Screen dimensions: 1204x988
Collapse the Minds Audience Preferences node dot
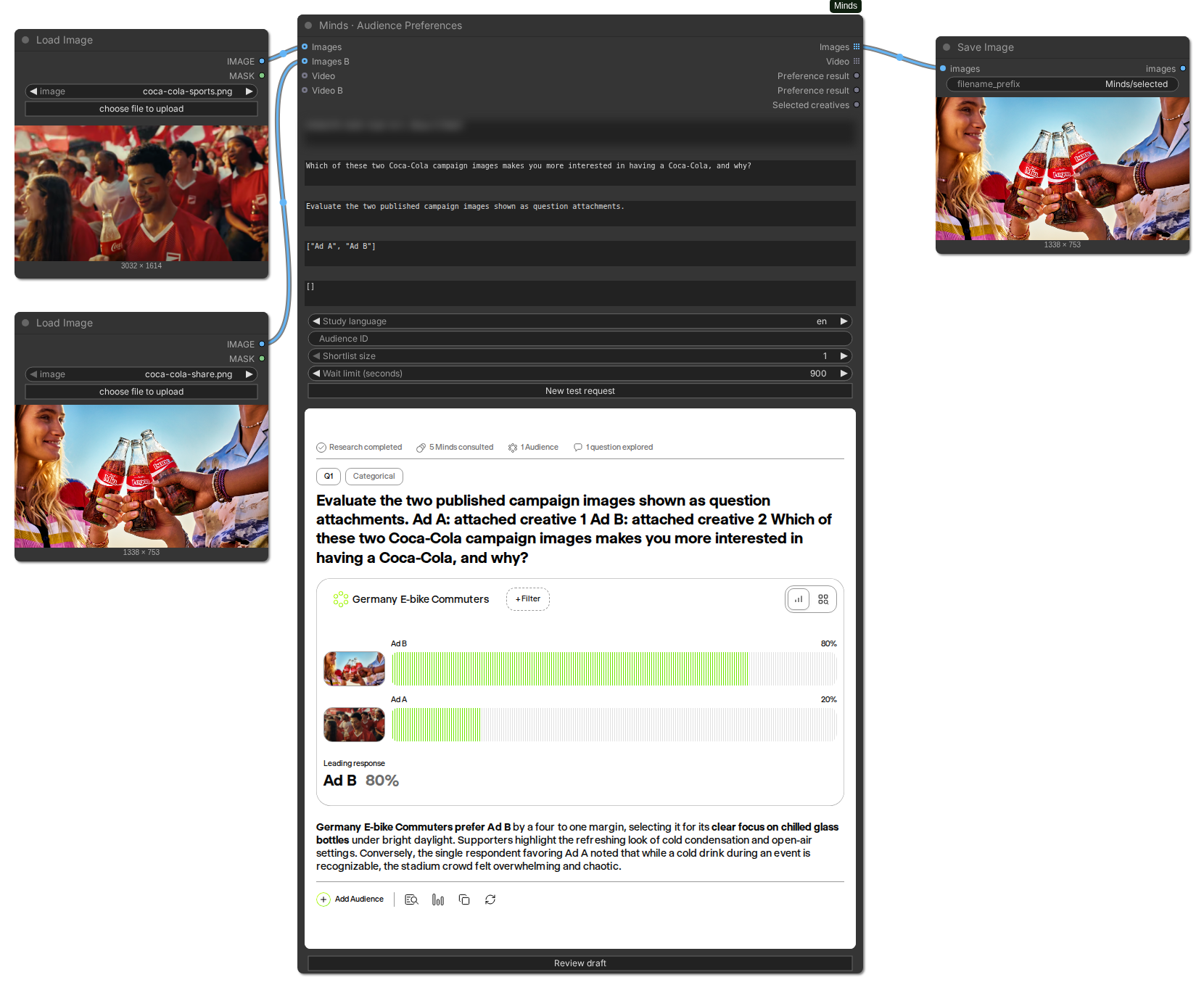point(308,25)
